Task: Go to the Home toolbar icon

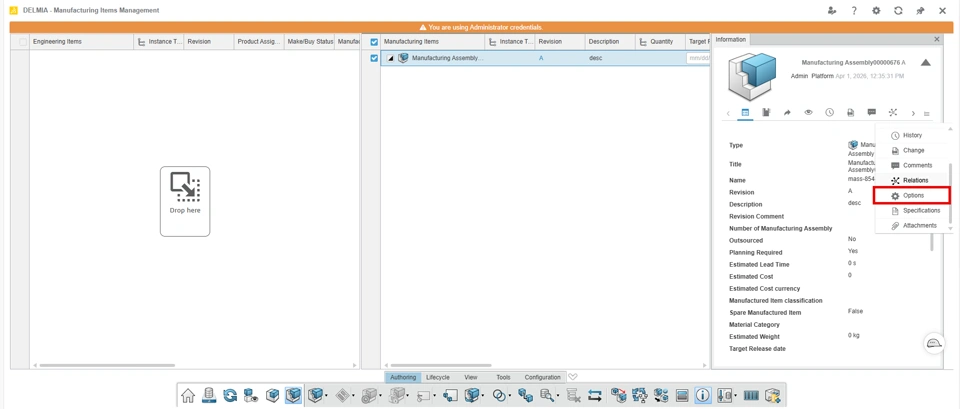Action: pyautogui.click(x=188, y=396)
